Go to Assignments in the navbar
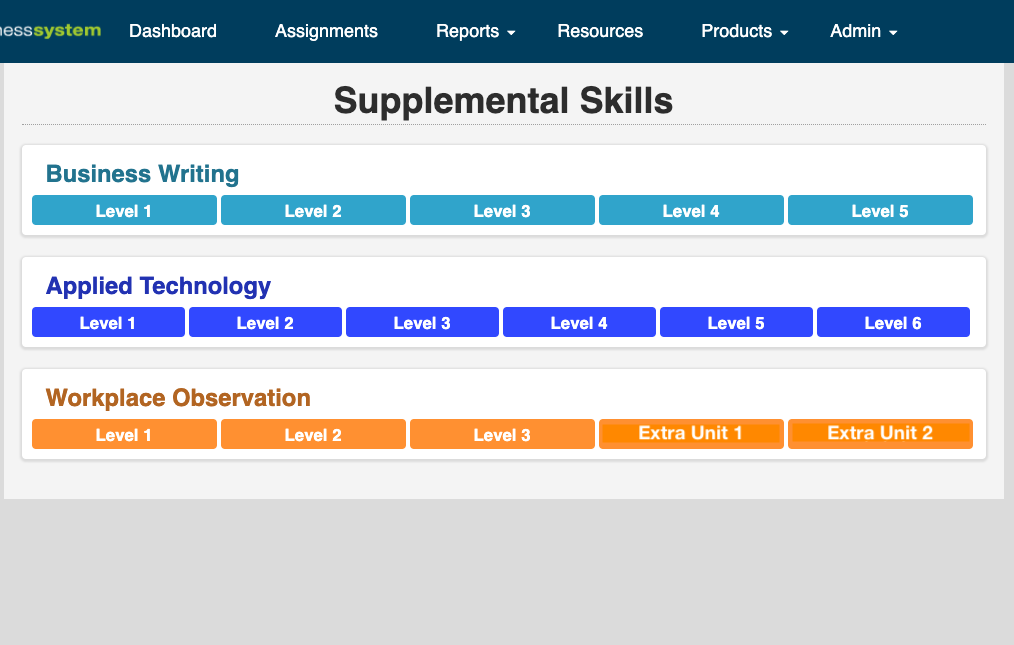 pyautogui.click(x=326, y=31)
